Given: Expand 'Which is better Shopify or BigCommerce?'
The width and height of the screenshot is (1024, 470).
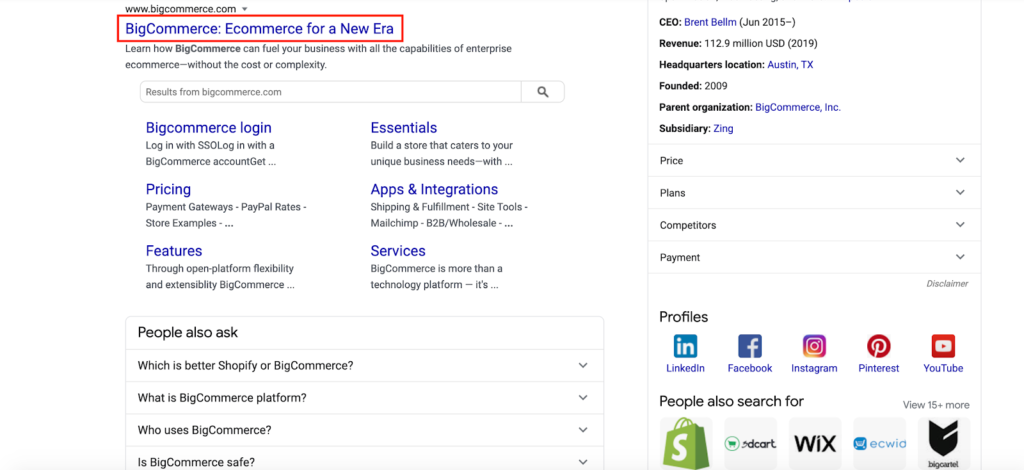Looking at the screenshot, I should point(364,366).
